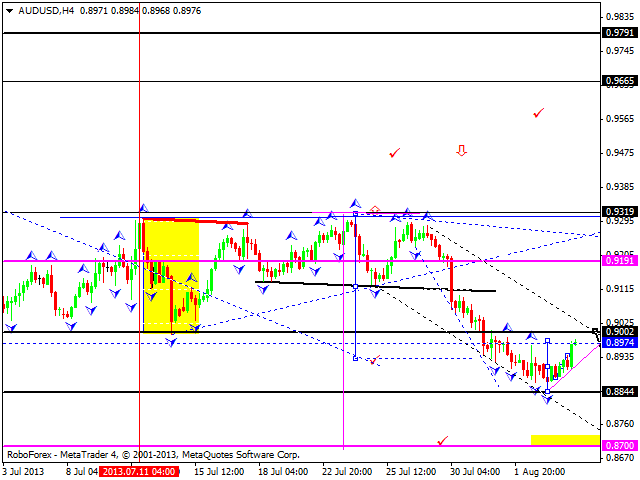This screenshot has height=480, width=640.
Task: Click the red checkmark below the 0.9665 line
Action: (539, 113)
